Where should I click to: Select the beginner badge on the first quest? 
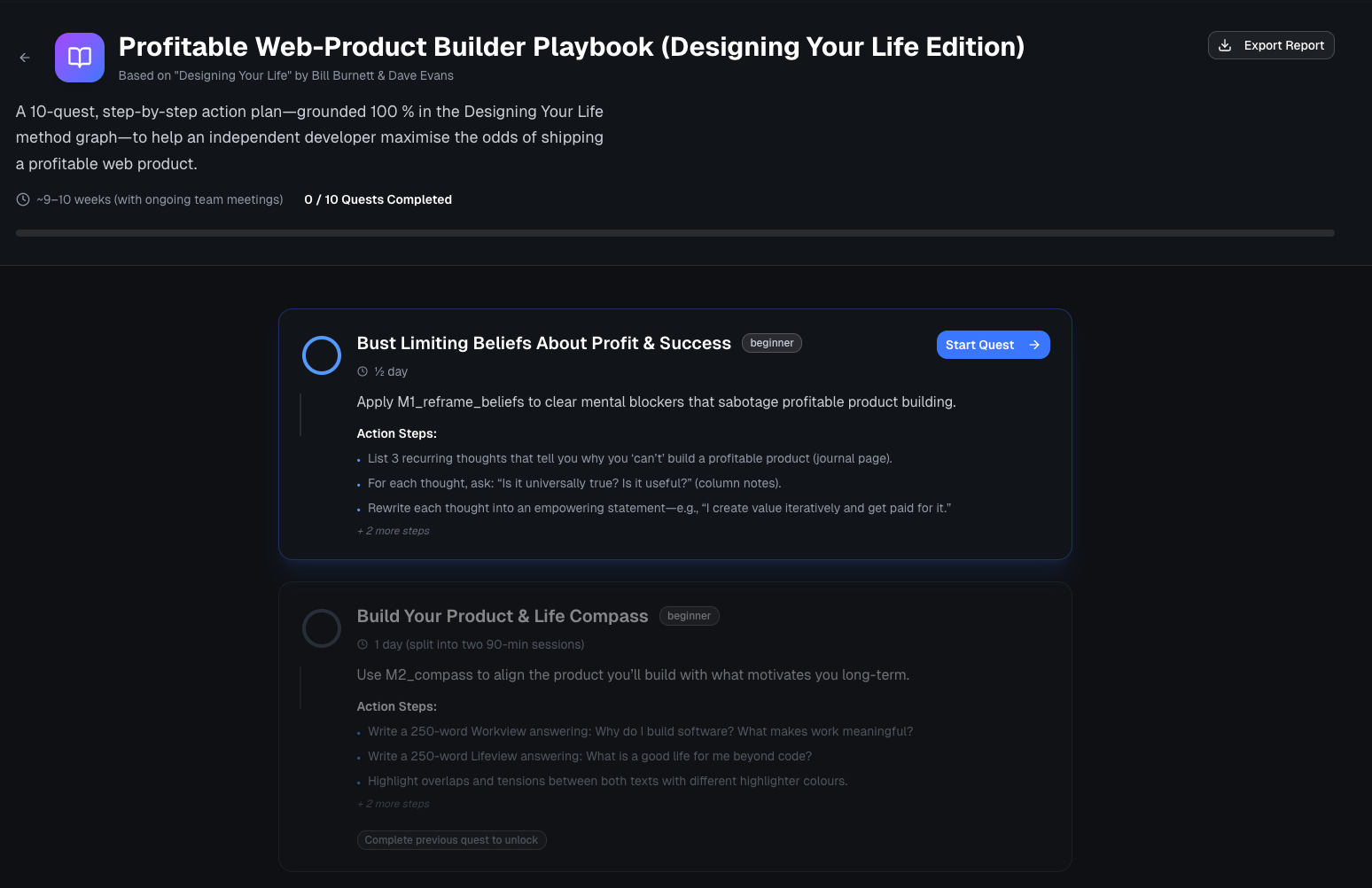(771, 343)
